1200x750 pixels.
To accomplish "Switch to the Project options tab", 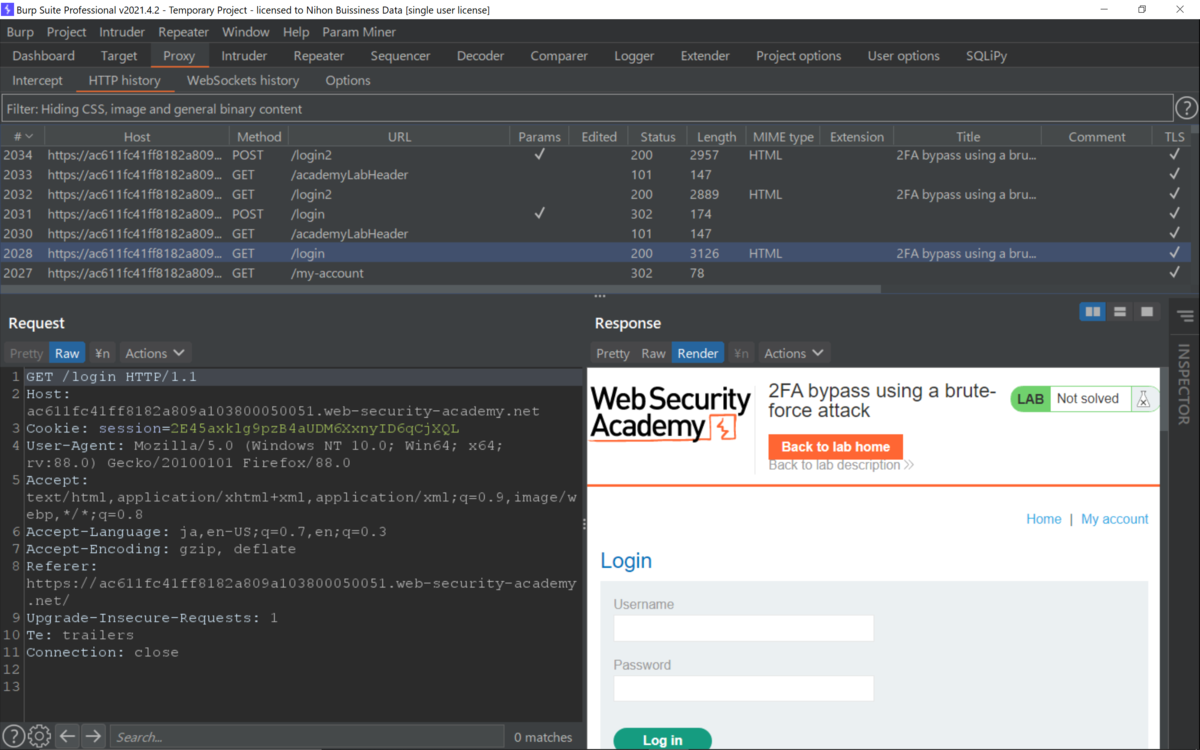I will click(798, 56).
